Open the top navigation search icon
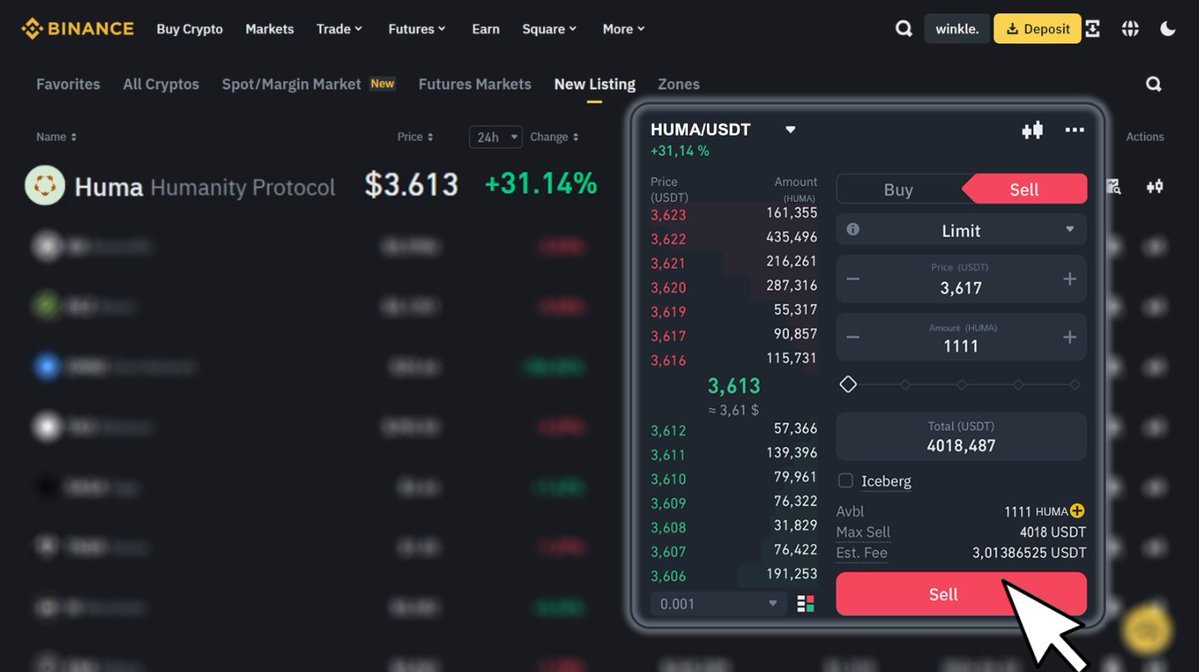The width and height of the screenshot is (1199, 672). pos(904,29)
